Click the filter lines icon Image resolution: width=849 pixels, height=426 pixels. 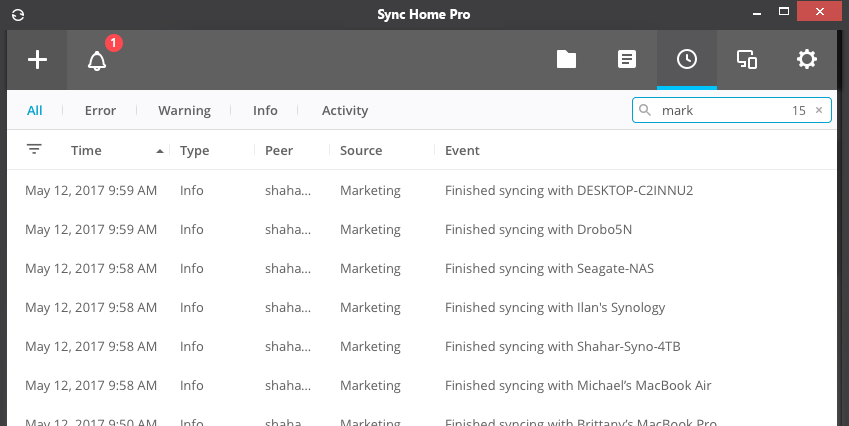click(34, 150)
